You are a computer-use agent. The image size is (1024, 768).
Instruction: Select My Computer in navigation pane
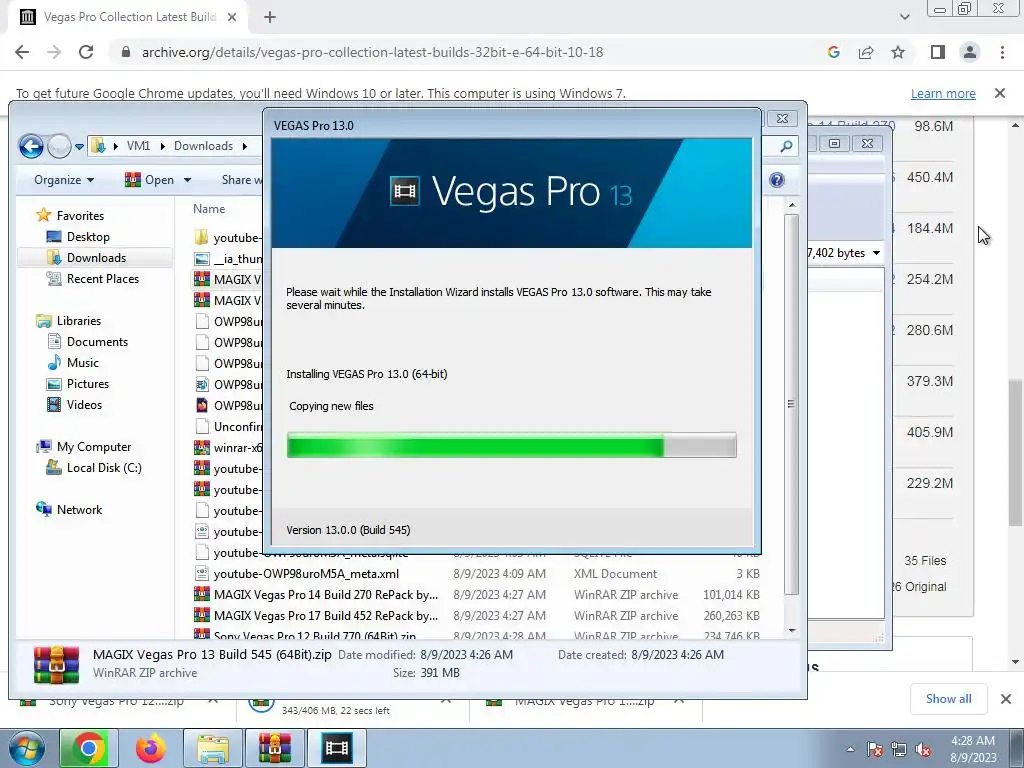click(93, 447)
